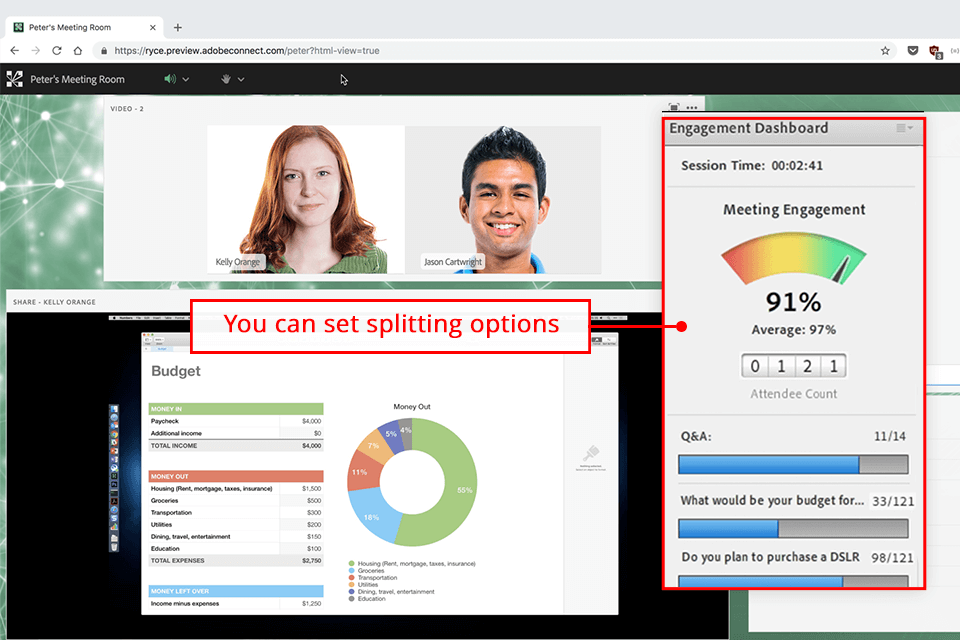Screen dimensions: 960x640
Task: Click the VIDEO - 2 pod title
Action: (x=127, y=109)
